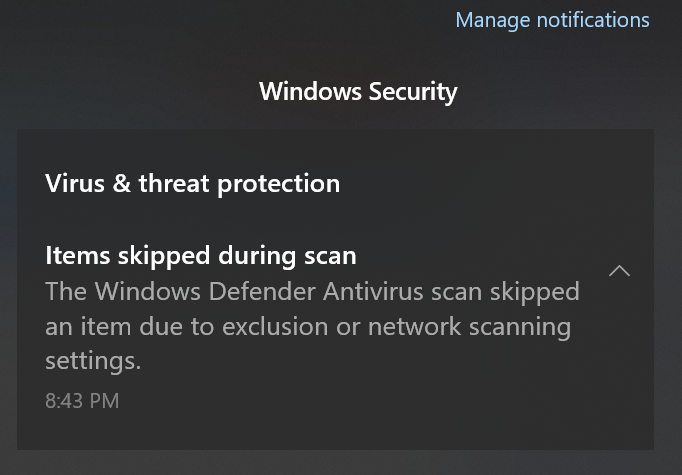Click the line mentioning exclusion or network scanning
Image resolution: width=682 pixels, height=475 pixels.
point(308,326)
